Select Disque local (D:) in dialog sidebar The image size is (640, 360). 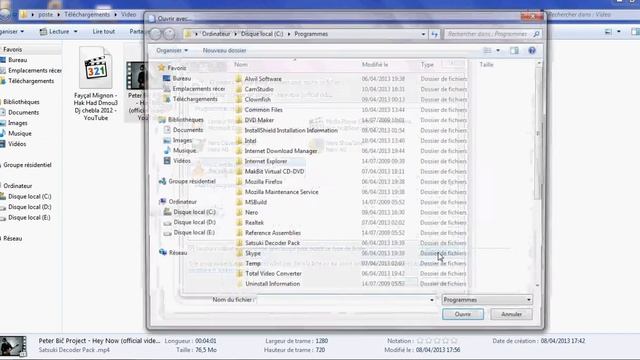click(x=194, y=222)
